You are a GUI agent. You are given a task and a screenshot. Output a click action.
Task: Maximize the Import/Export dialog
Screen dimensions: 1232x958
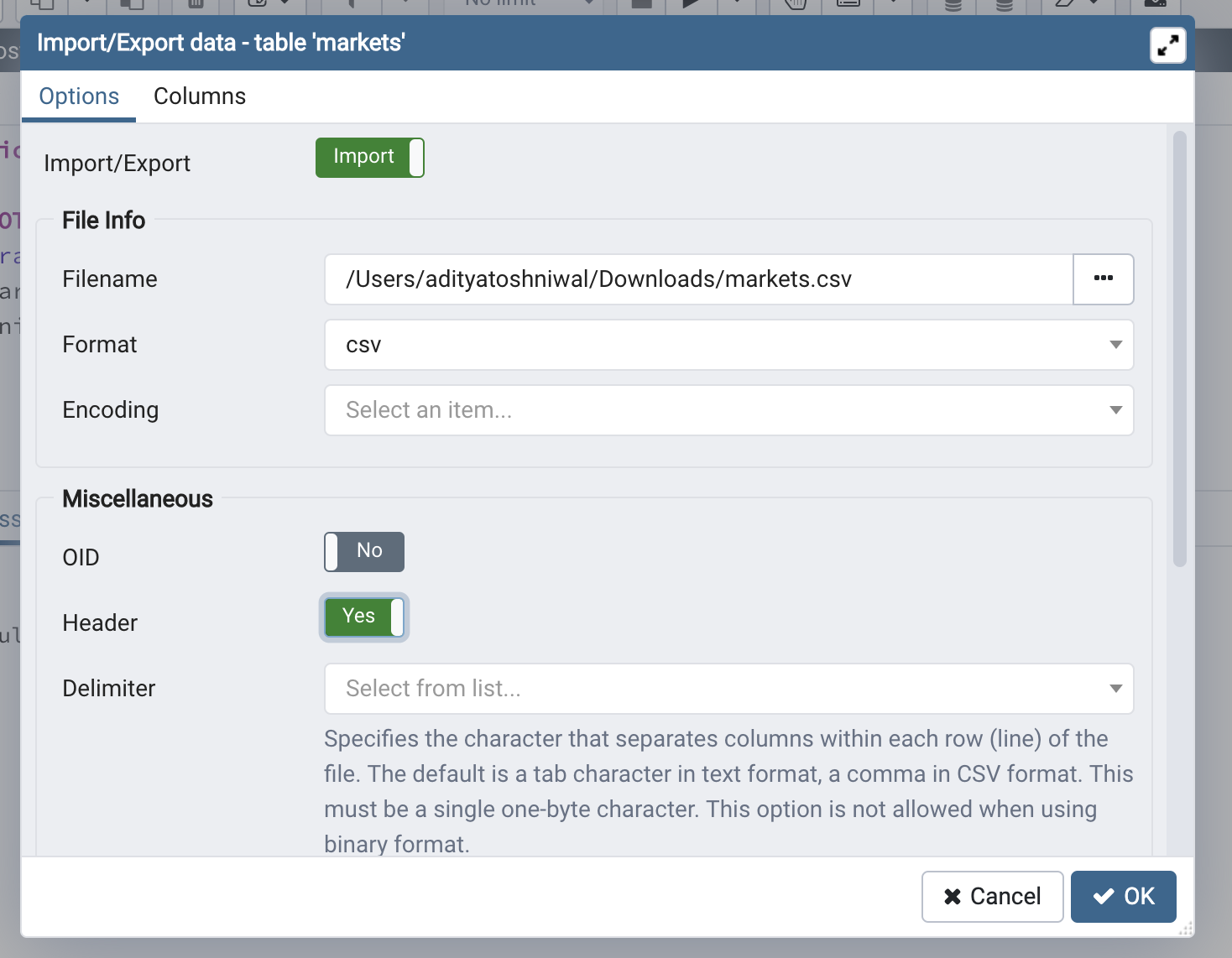tap(1167, 46)
